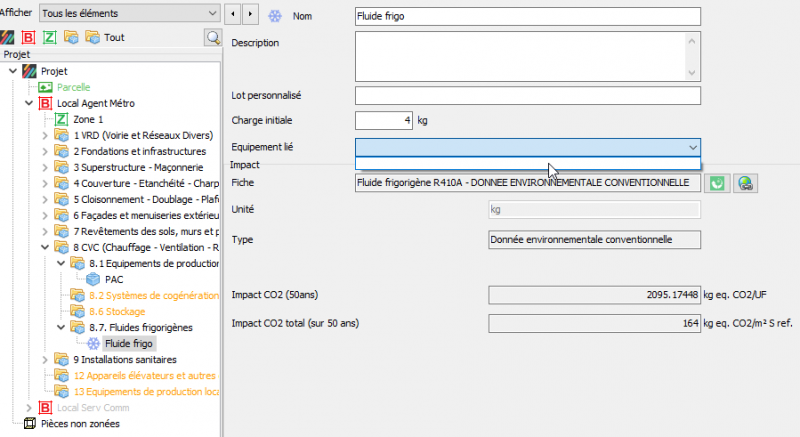The image size is (800, 437).
Task: Click the globe database icon beside Fiche
Action: click(x=745, y=183)
